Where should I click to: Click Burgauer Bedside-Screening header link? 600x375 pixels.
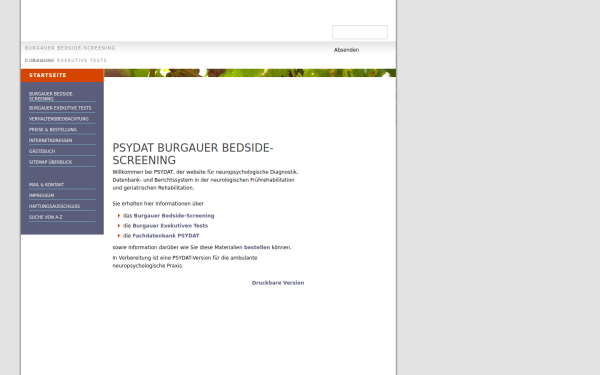pyautogui.click(x=70, y=48)
